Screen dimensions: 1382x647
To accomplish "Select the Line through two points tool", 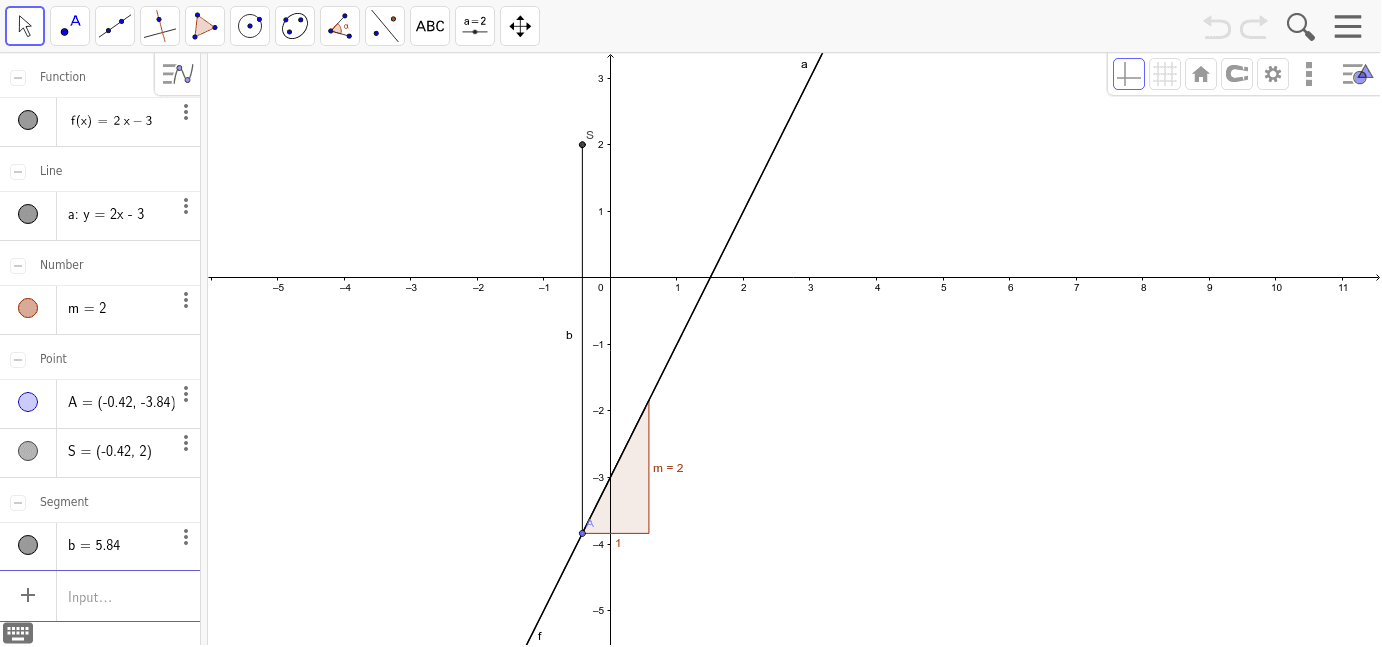I will point(115,26).
